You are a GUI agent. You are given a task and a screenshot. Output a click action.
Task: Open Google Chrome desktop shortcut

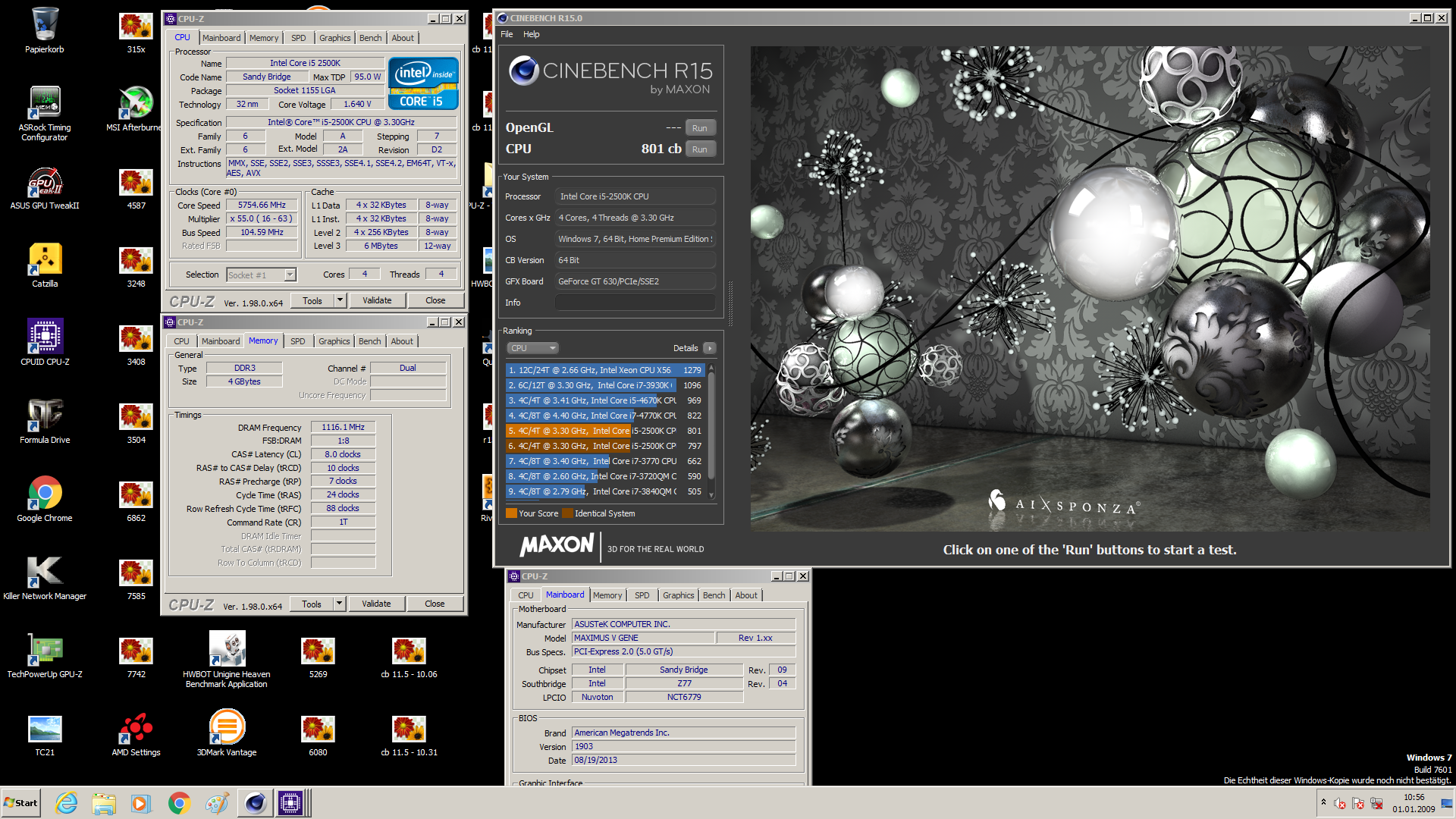coord(45,500)
